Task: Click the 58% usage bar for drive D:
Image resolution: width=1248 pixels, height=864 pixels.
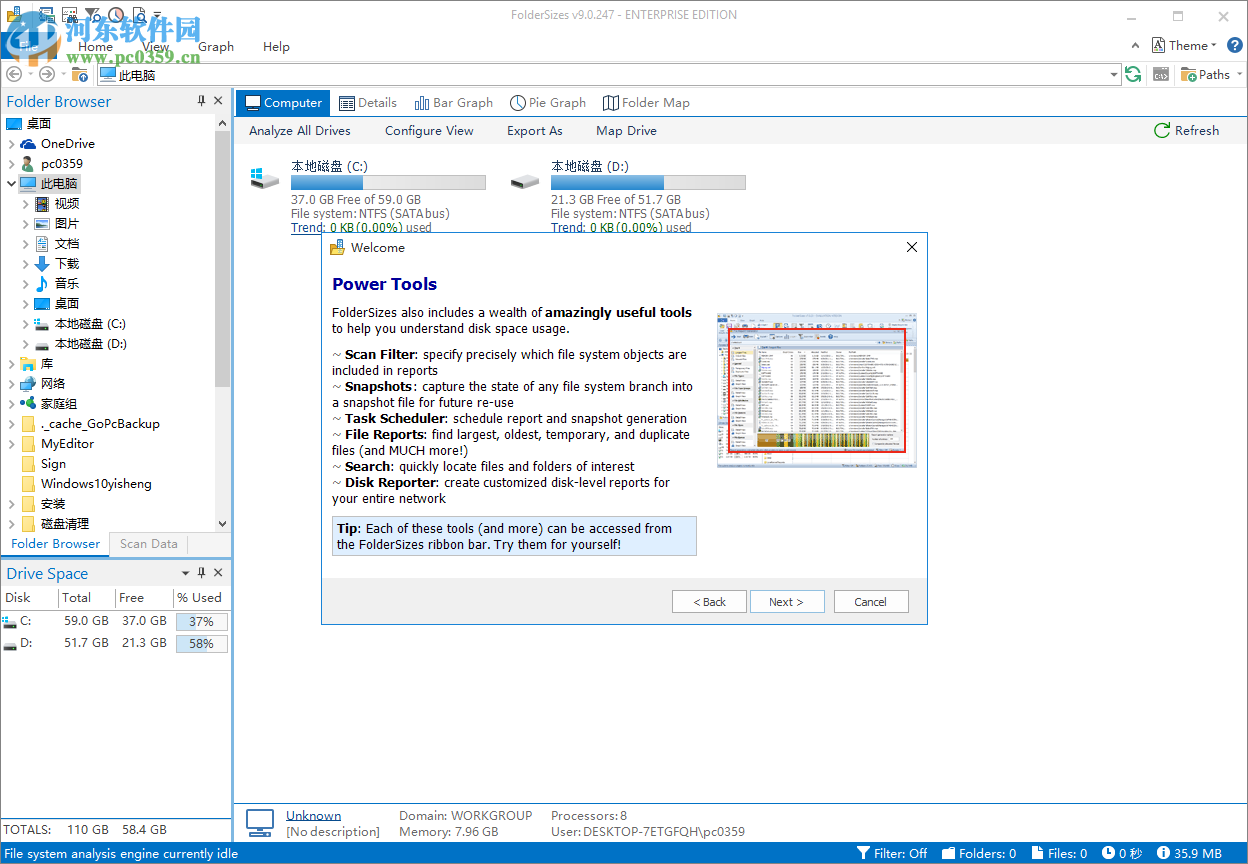Action: (x=201, y=643)
